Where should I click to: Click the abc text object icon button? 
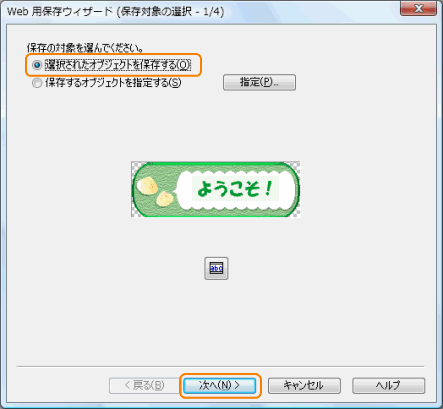(x=216, y=268)
